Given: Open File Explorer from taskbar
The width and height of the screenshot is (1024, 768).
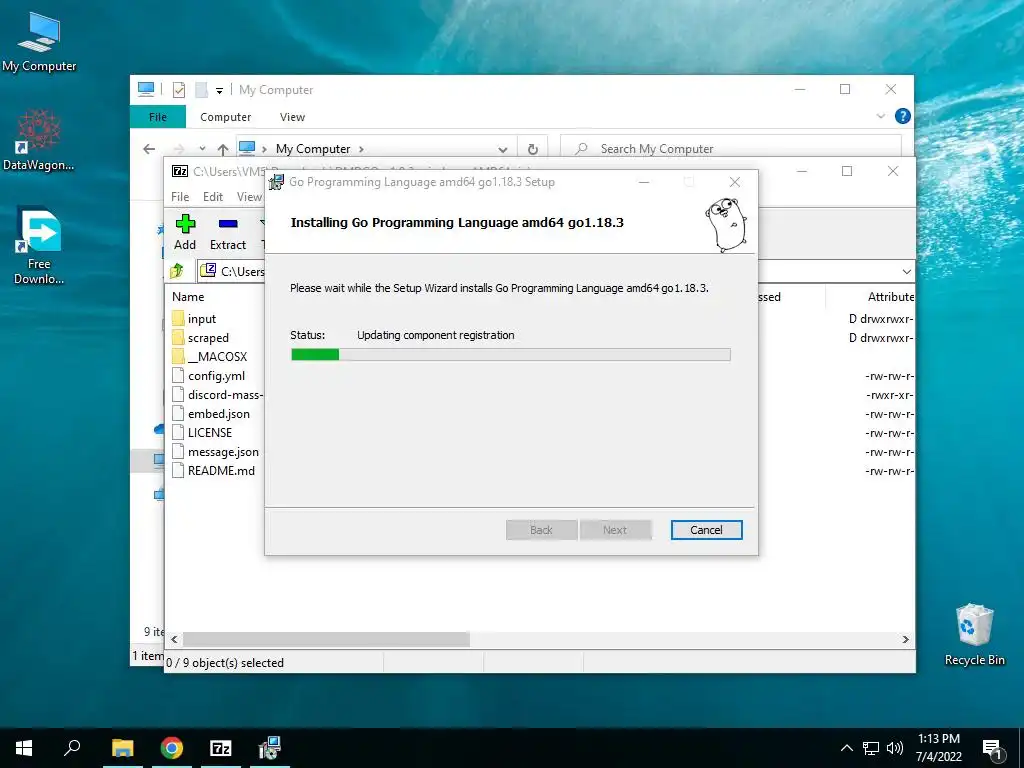Looking at the screenshot, I should pyautogui.click(x=122, y=748).
